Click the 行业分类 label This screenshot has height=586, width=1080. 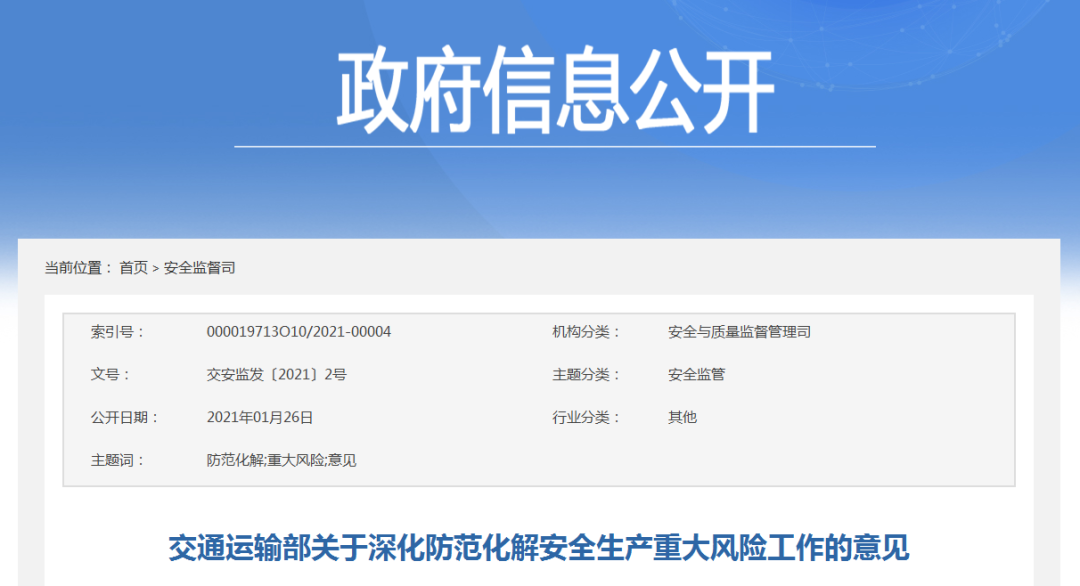(585, 417)
